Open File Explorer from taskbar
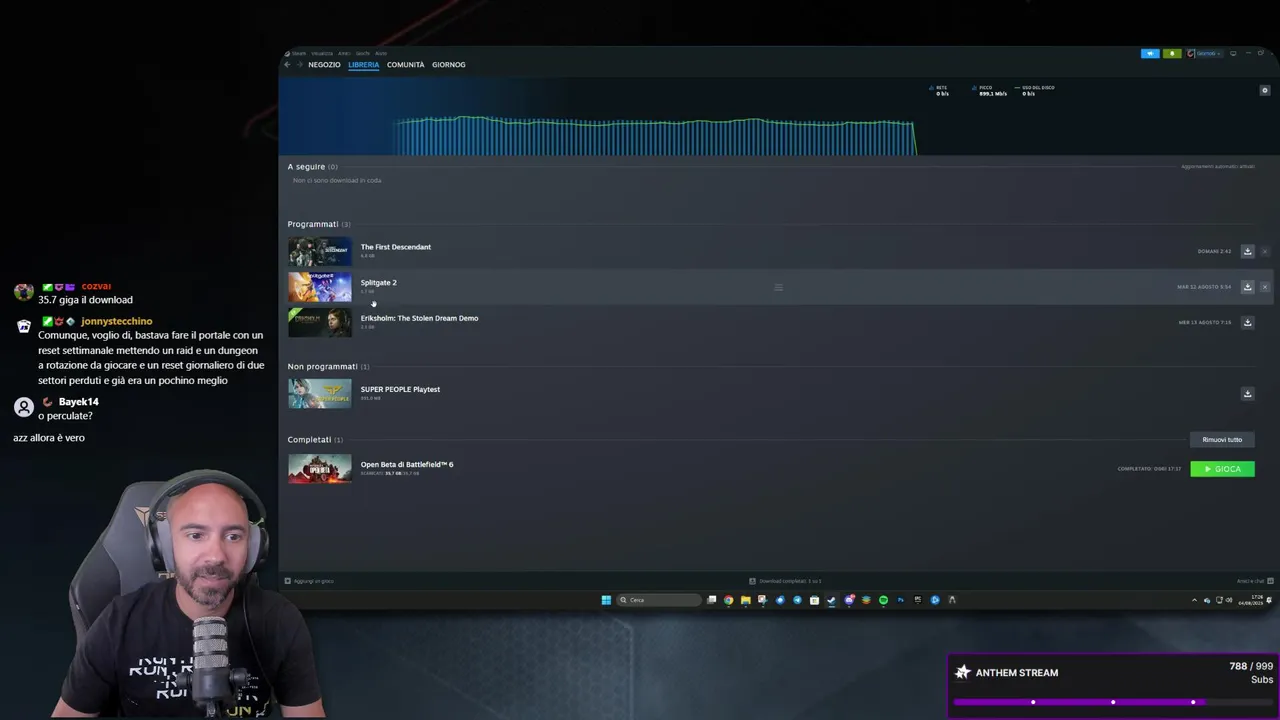Image resolution: width=1280 pixels, height=720 pixels. click(745, 600)
